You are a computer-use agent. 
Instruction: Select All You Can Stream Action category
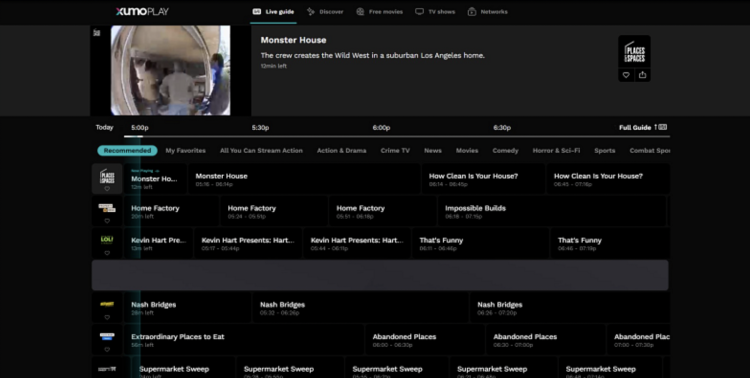pyautogui.click(x=261, y=151)
